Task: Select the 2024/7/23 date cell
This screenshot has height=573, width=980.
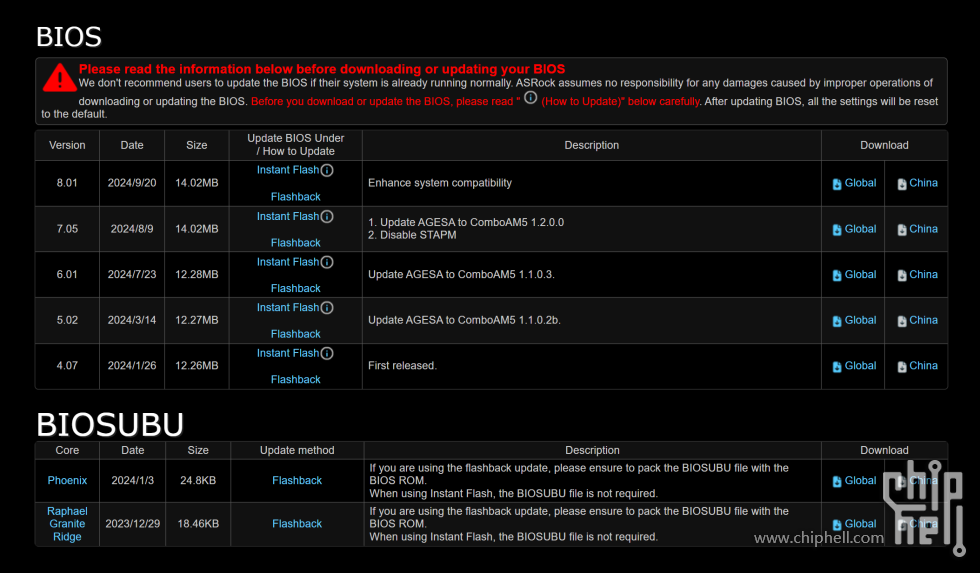Action: point(132,274)
